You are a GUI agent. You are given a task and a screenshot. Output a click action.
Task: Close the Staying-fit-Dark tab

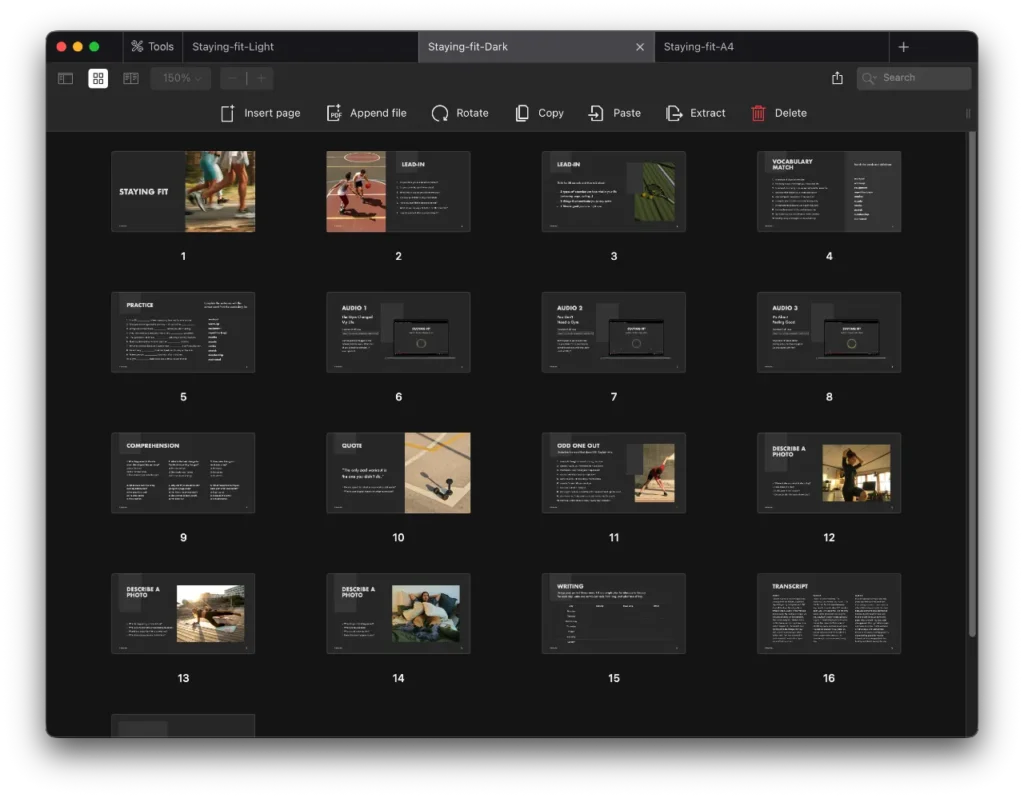(640, 47)
